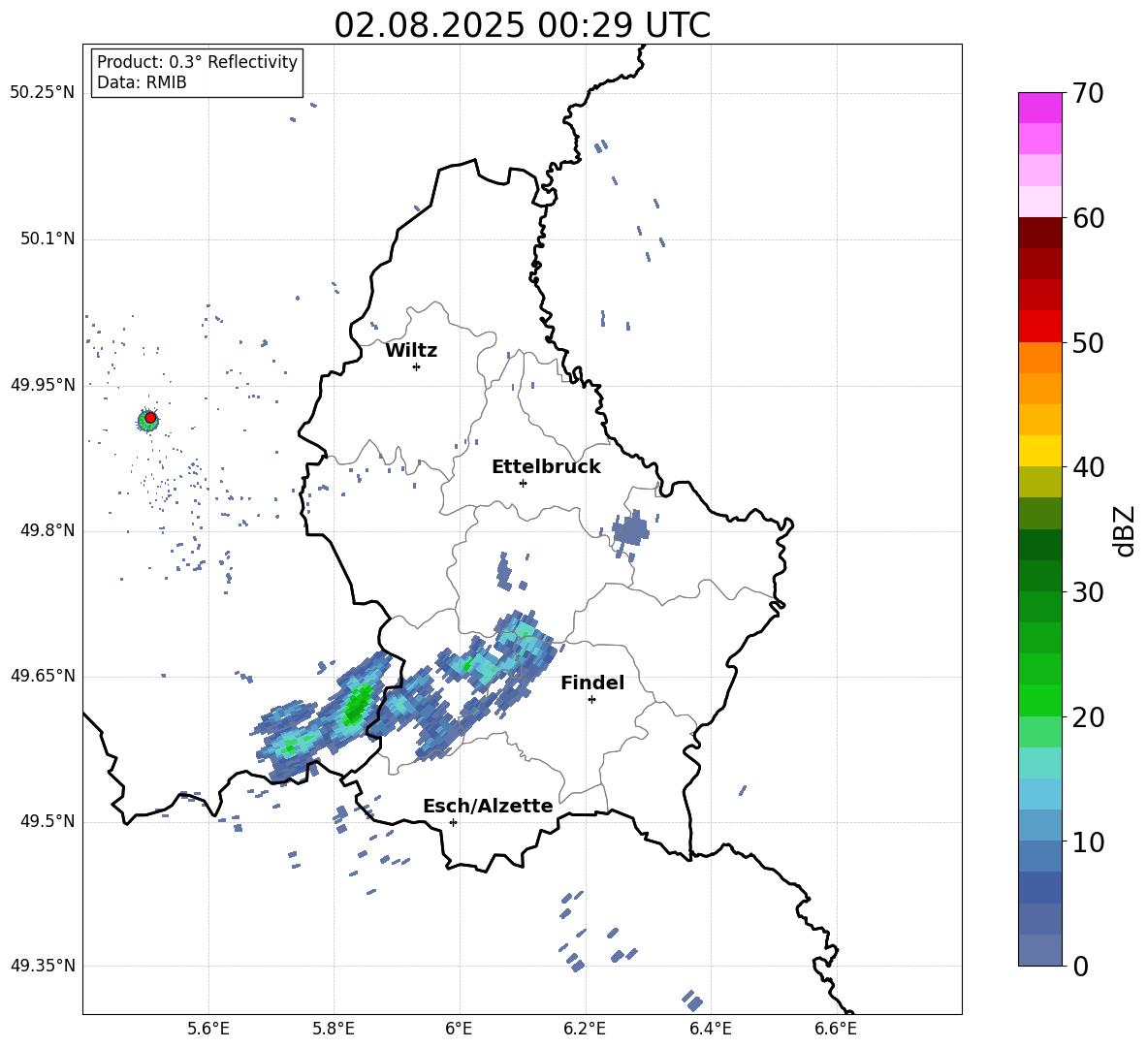
Task: Click the colorbar tick label 30
Action: coord(1088,592)
